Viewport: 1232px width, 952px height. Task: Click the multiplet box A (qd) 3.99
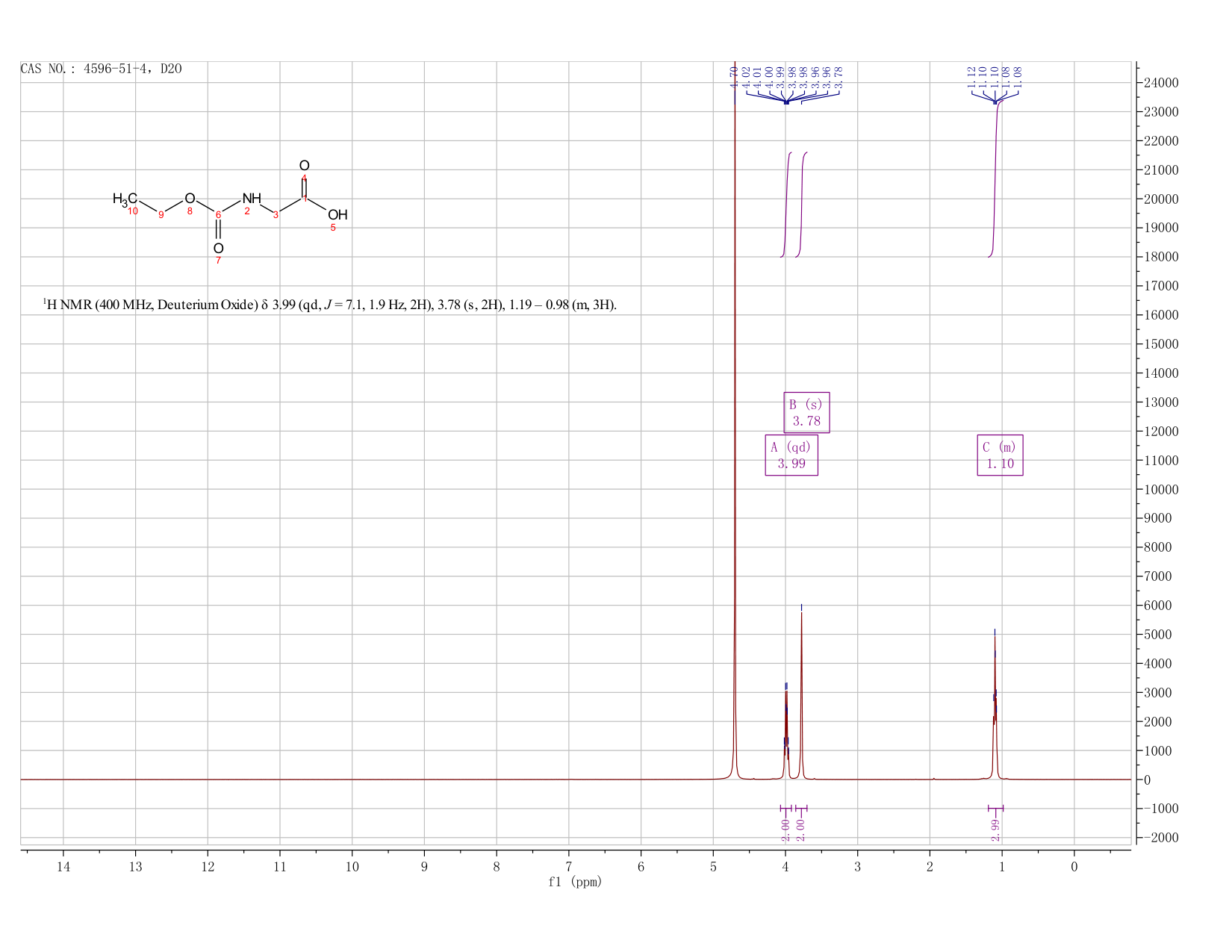coord(791,455)
